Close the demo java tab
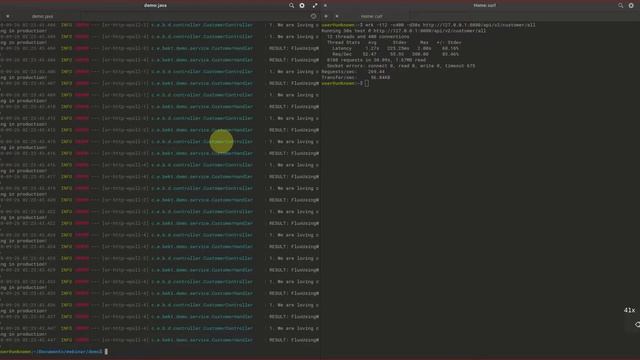 click(8, 16)
